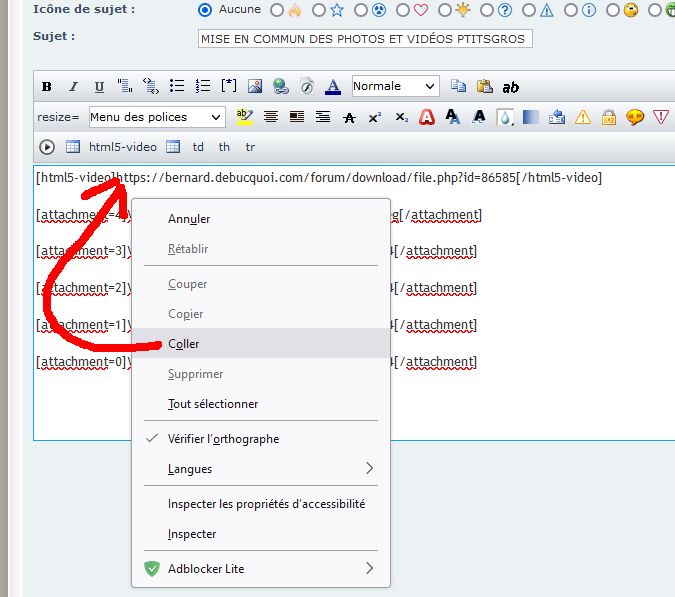Insert a link with the globe icon
The width and height of the screenshot is (675, 597).
point(281,87)
